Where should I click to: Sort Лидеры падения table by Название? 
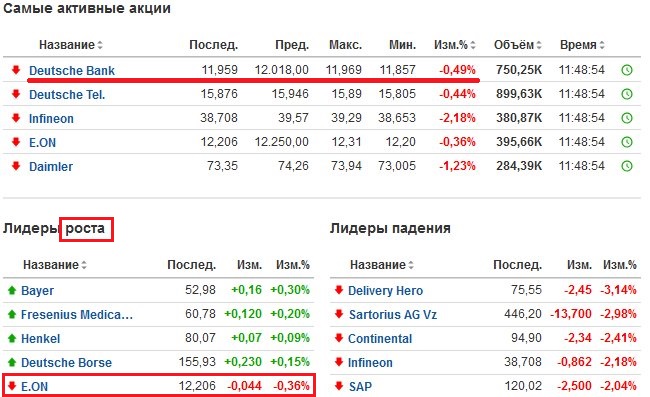pos(382,265)
